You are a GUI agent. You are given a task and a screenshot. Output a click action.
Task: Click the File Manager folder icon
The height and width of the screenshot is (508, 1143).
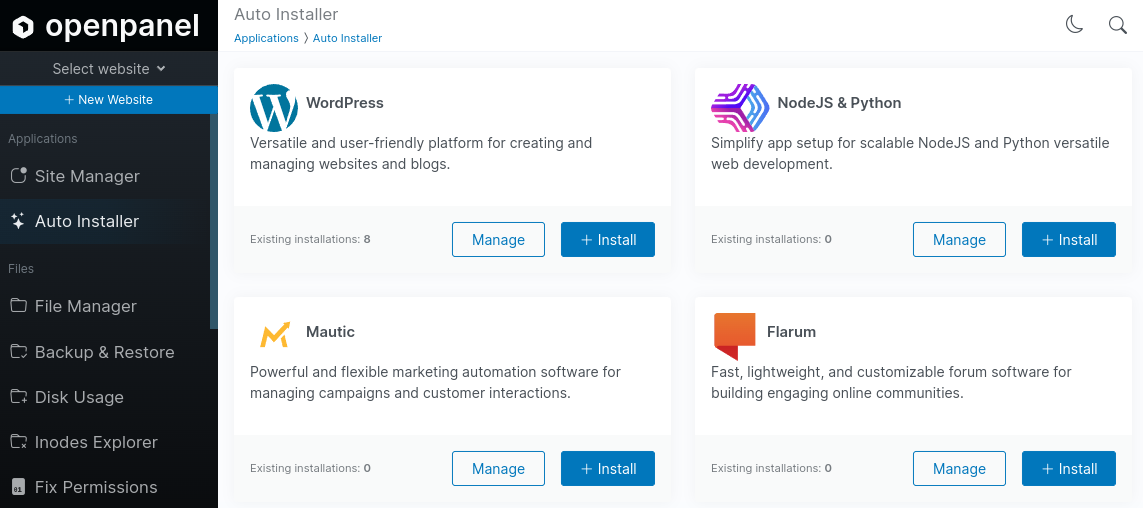[x=18, y=305]
